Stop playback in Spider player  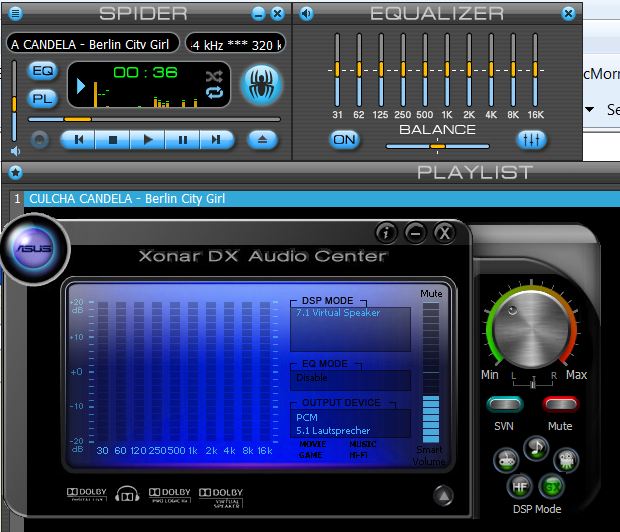pyautogui.click(x=113, y=140)
